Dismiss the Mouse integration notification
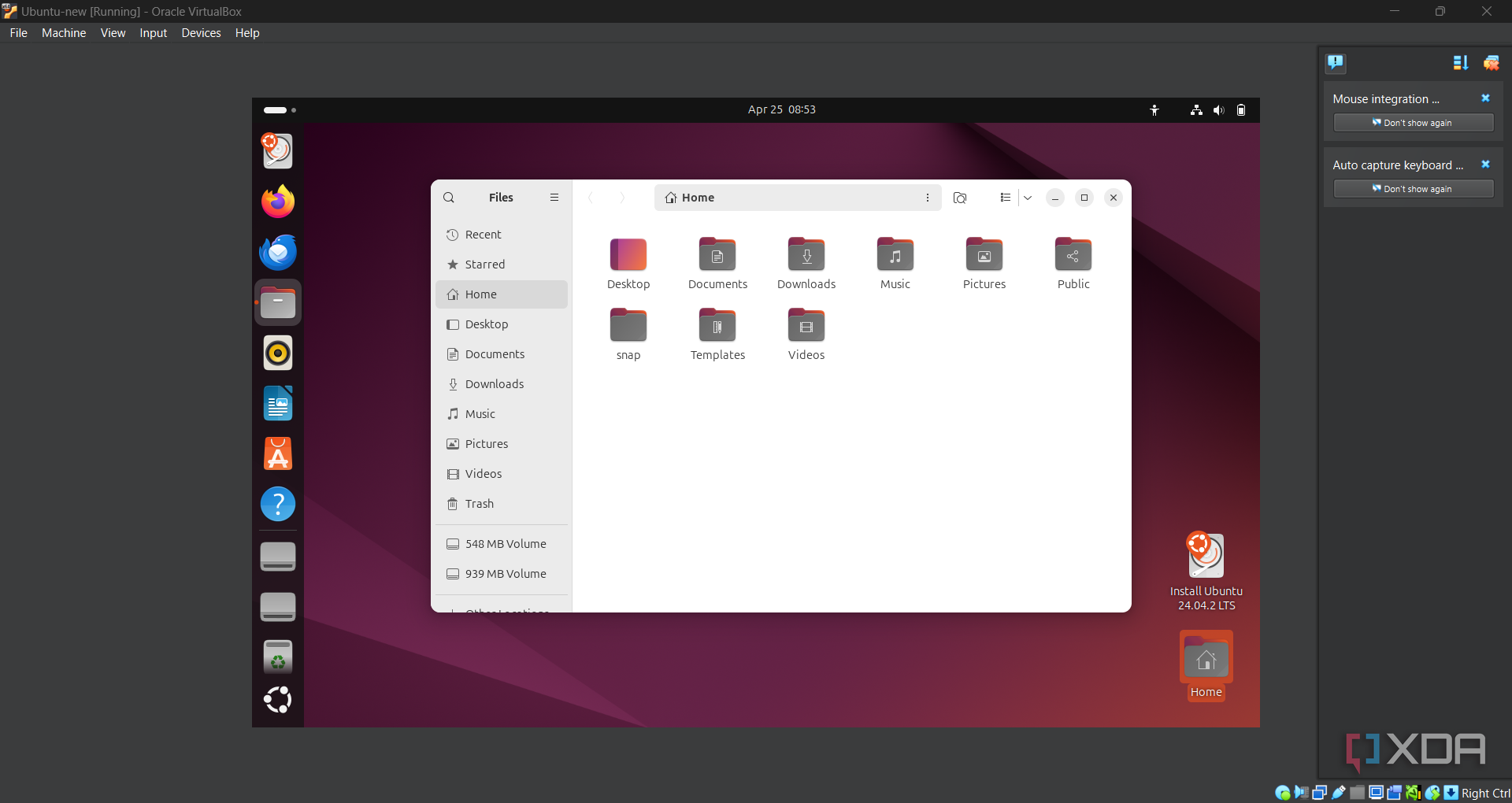1512x803 pixels. (1485, 98)
